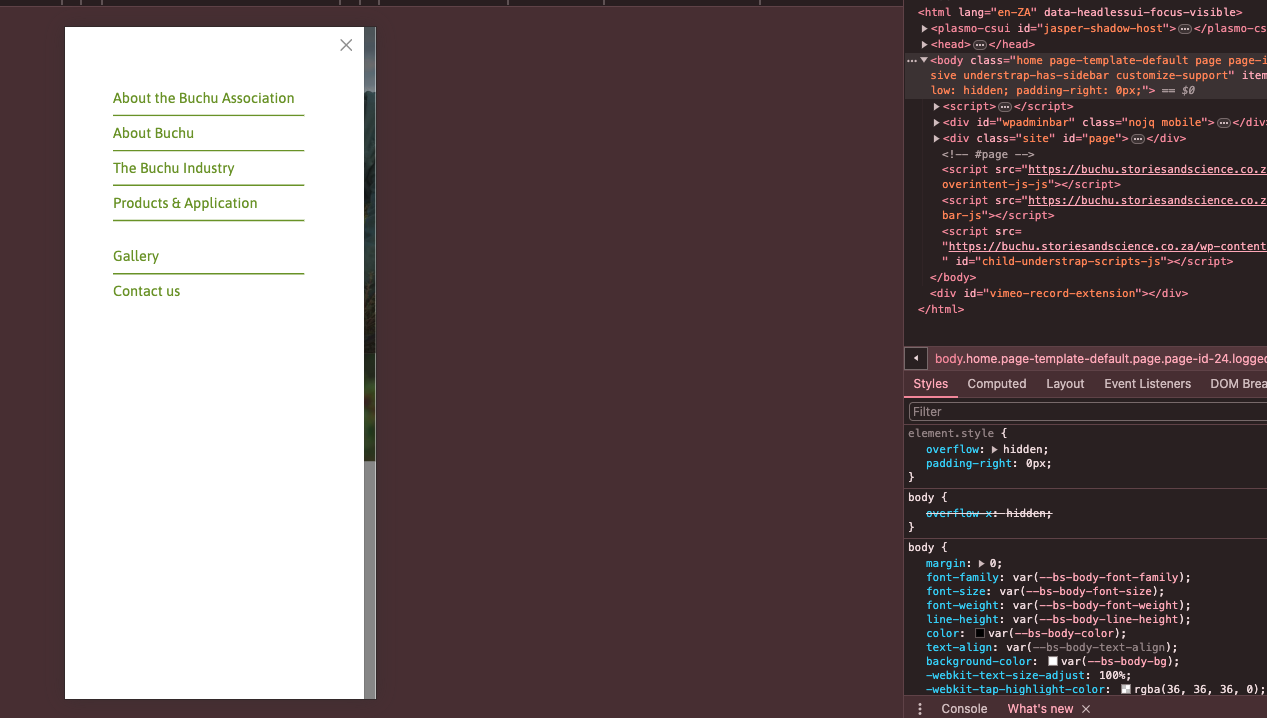Expand the div id wpadminbar node

pyautogui.click(x=937, y=123)
